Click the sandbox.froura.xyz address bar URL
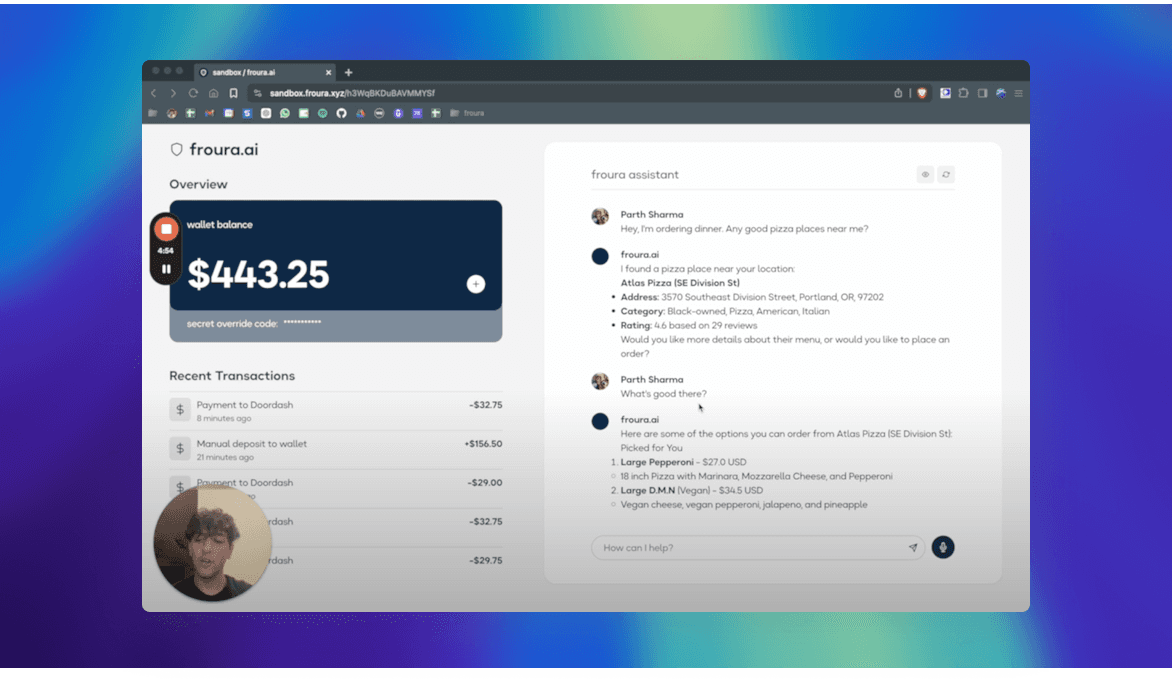The image size is (1172, 686). click(352, 93)
